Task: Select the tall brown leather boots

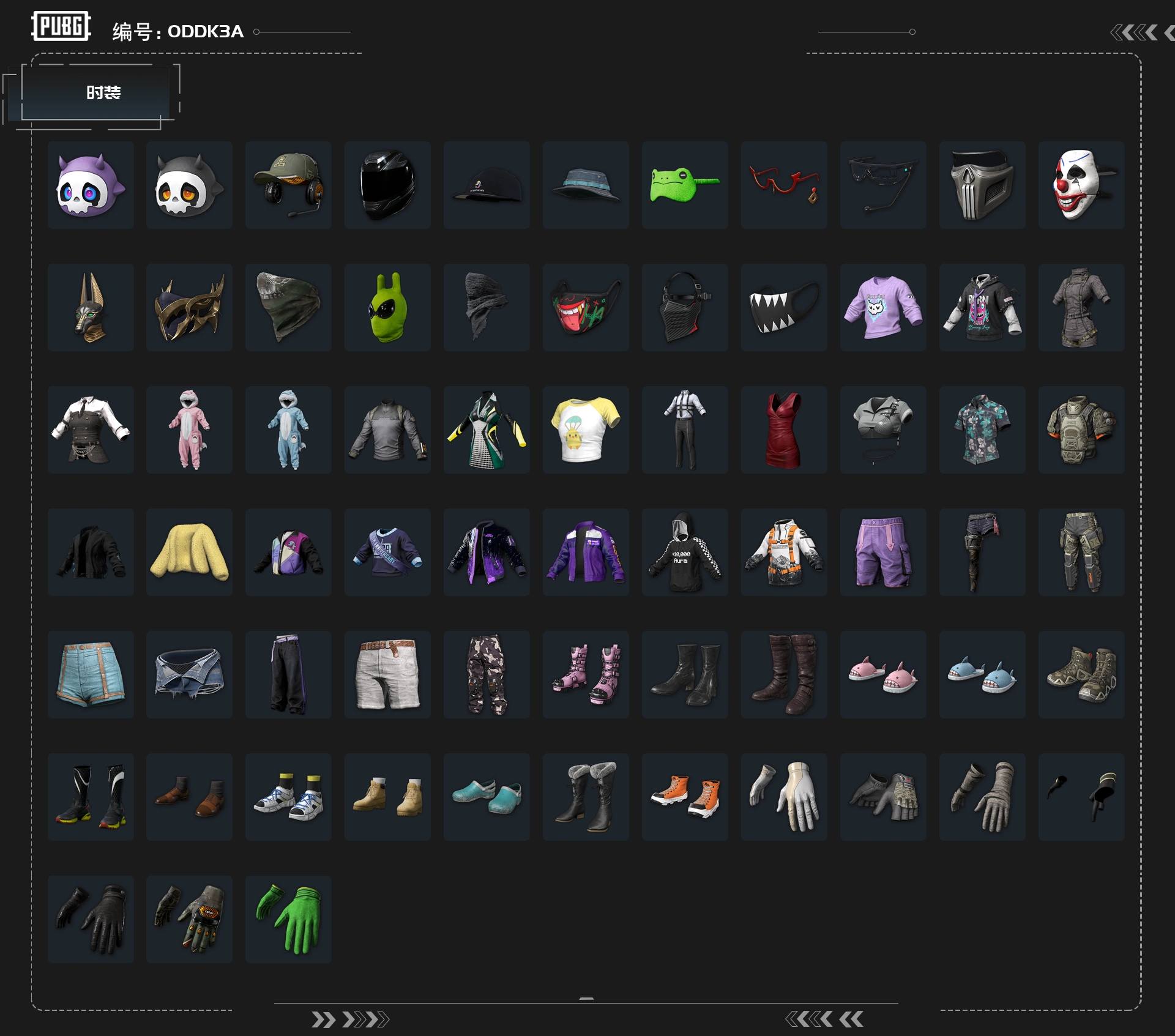Action: 784,674
